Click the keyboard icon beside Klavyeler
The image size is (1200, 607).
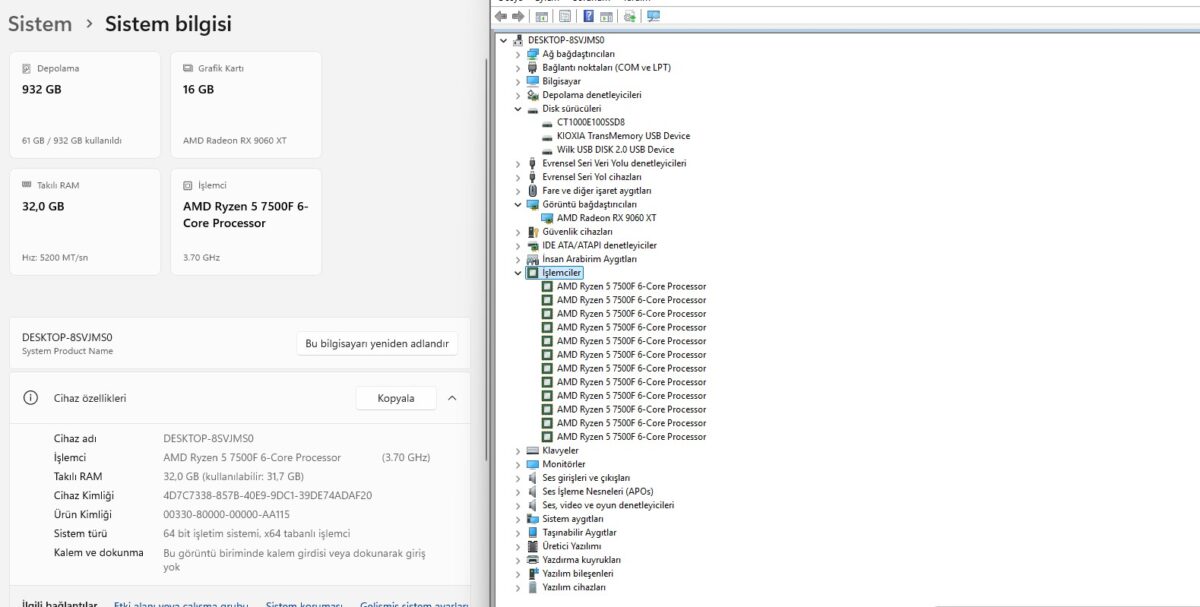click(x=532, y=450)
